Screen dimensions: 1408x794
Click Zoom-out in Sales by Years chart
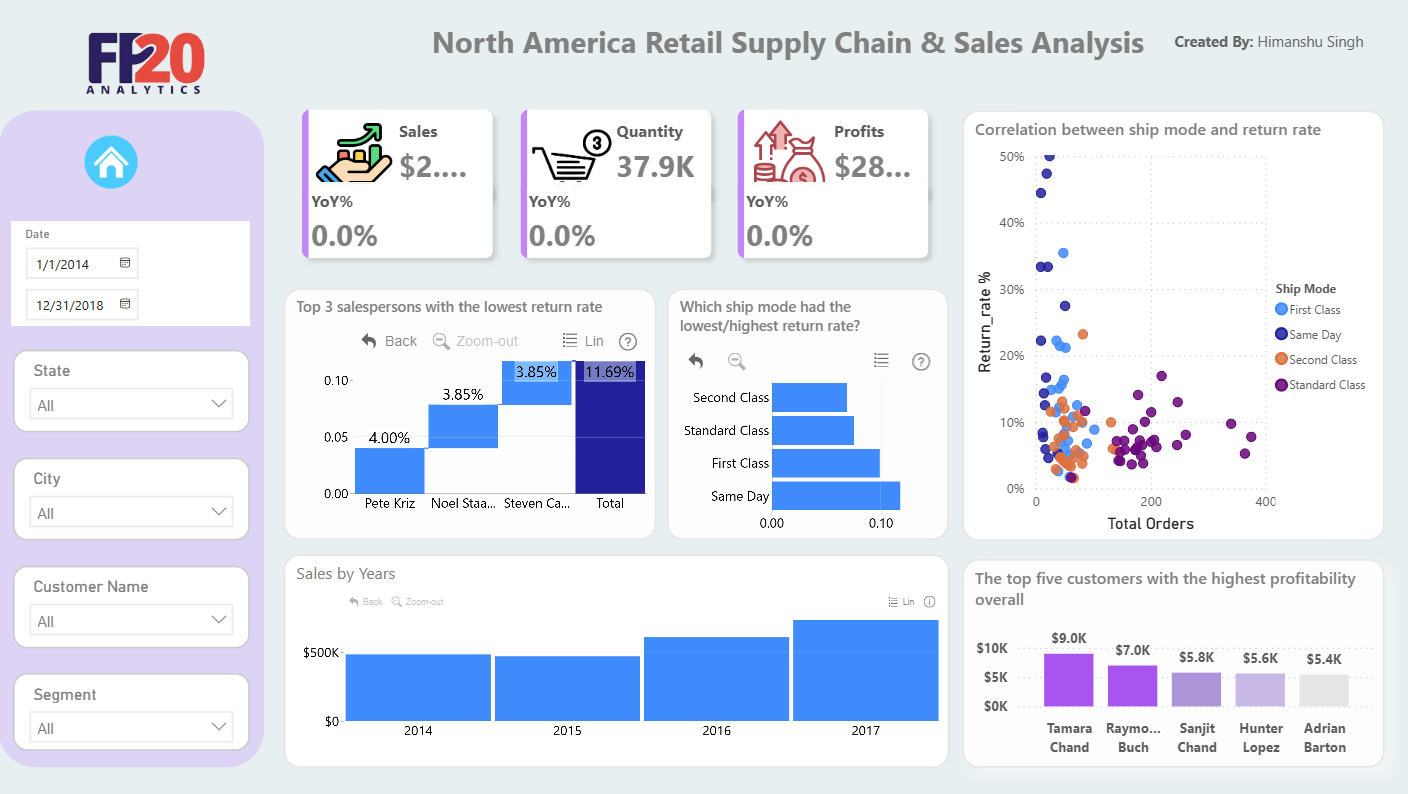[x=417, y=602]
